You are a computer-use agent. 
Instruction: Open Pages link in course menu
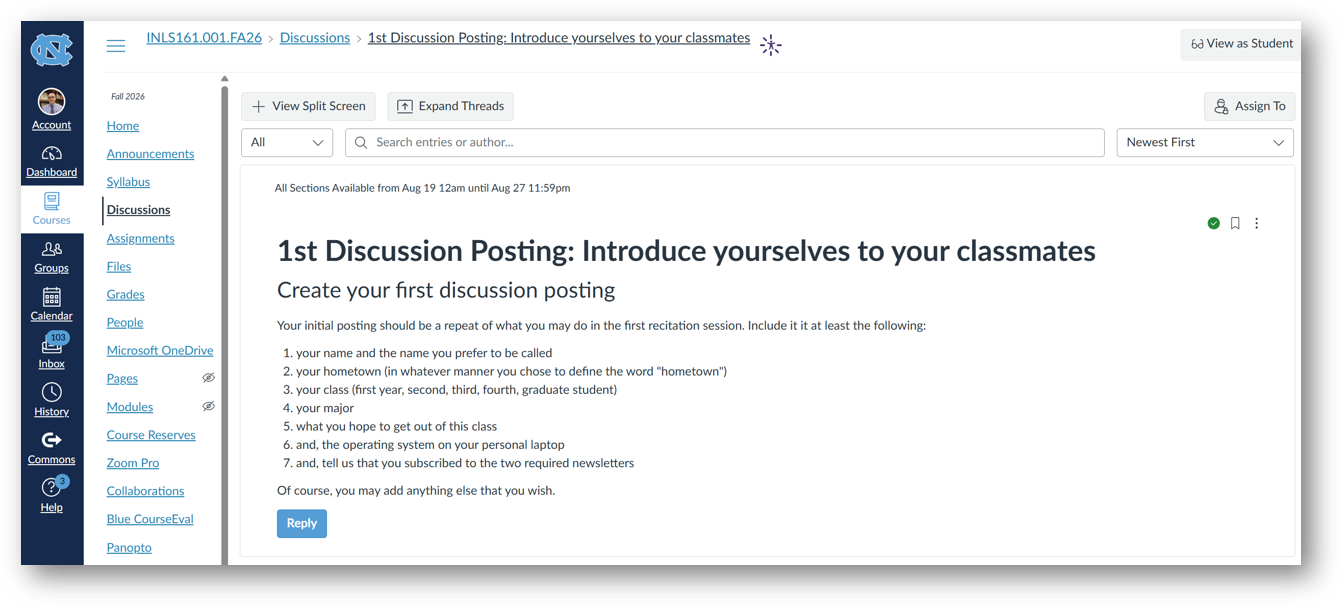tap(122, 378)
